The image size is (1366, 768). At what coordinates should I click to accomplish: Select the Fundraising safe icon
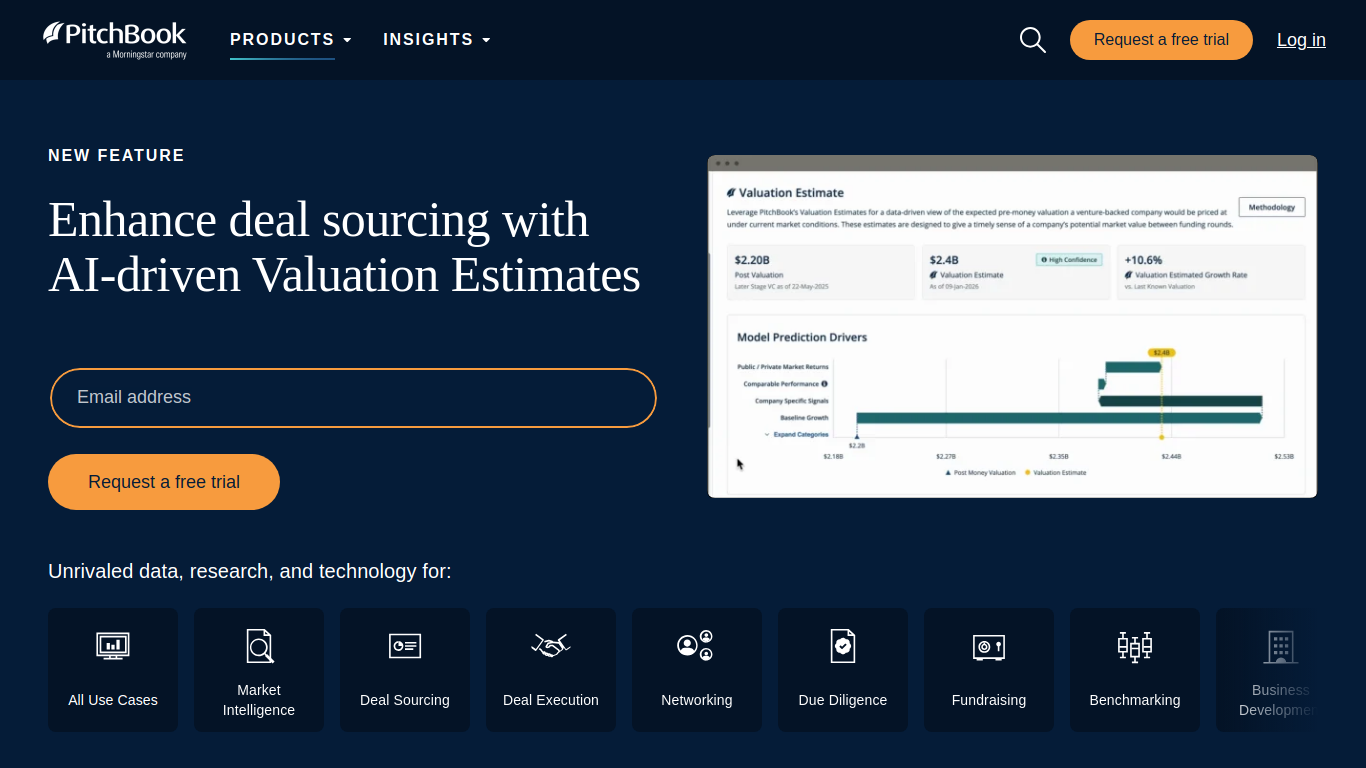coord(989,647)
